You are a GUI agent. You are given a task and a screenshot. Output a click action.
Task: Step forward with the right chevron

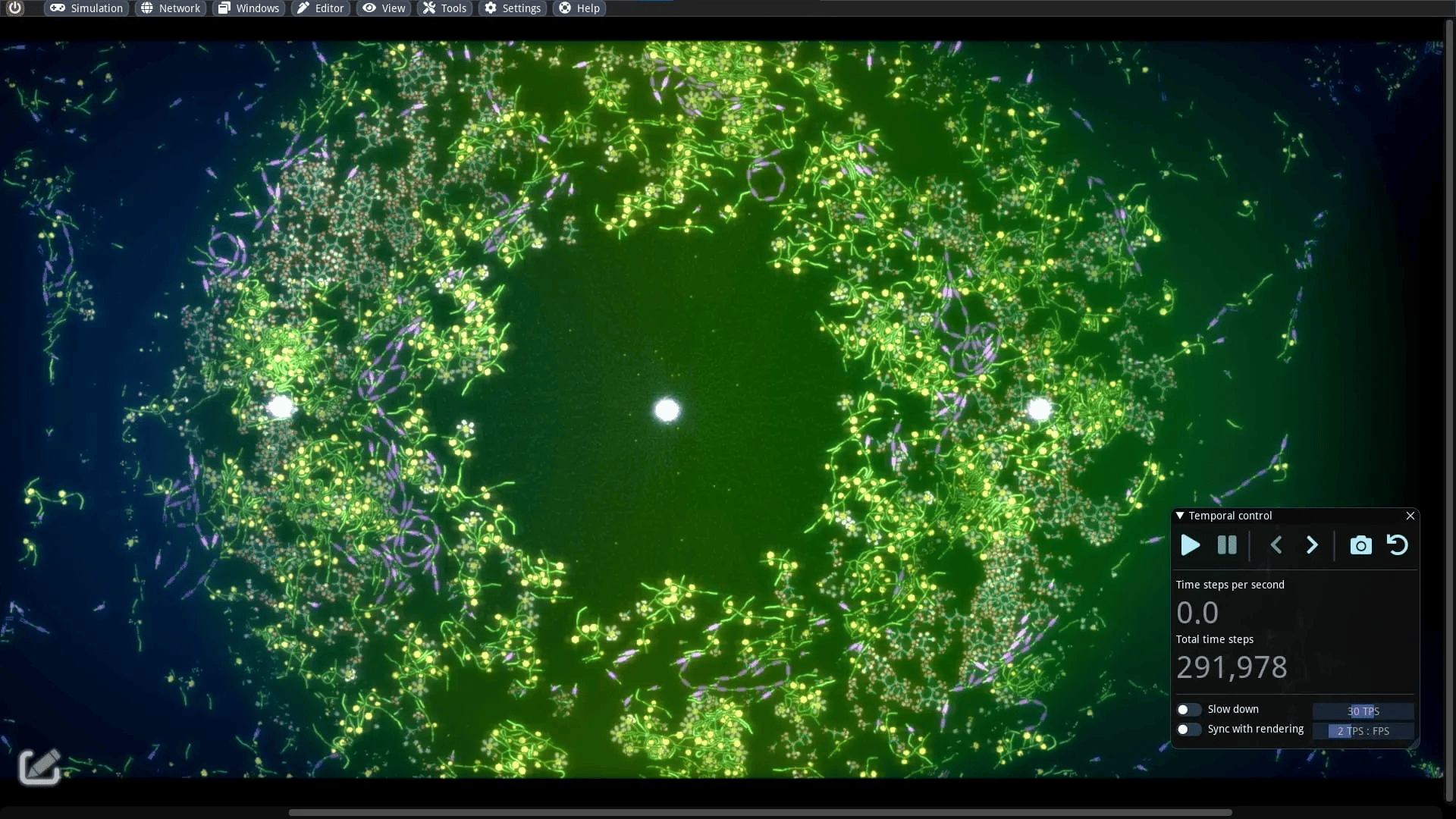click(1312, 545)
